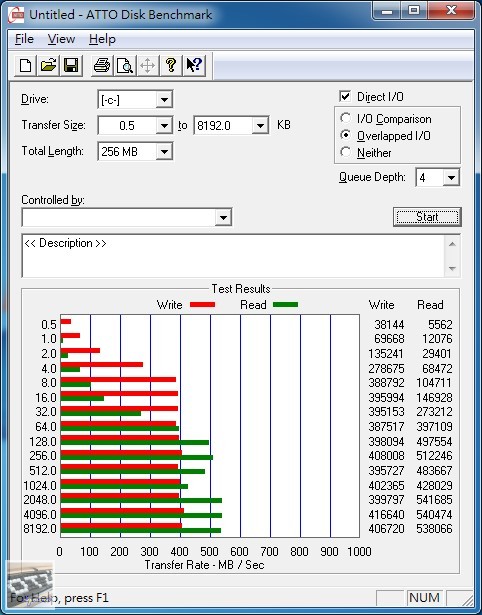Open a saved benchmark file icon
The height and width of the screenshot is (615, 482).
point(48,65)
